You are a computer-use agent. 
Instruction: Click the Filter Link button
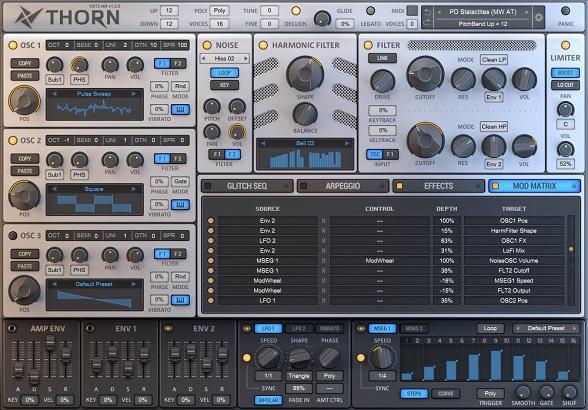382,58
